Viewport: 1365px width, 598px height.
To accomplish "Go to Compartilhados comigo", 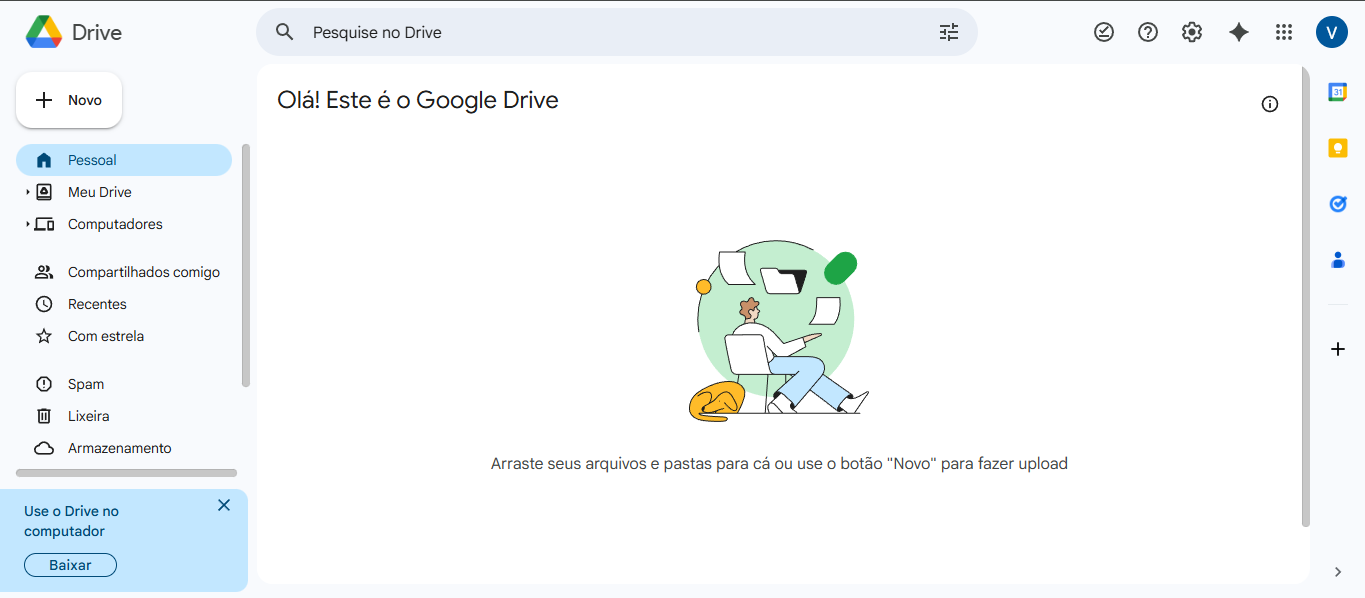I will point(143,272).
